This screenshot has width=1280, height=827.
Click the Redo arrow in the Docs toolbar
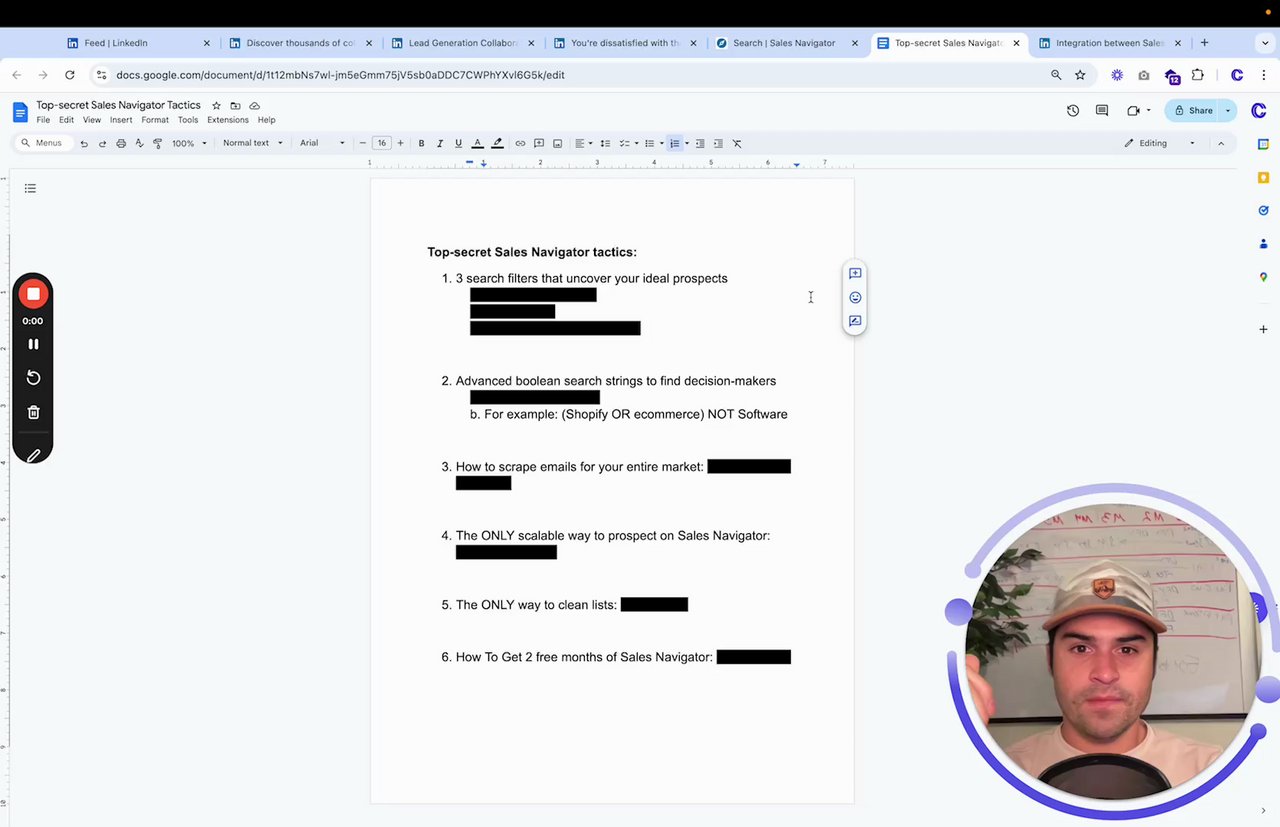(x=102, y=143)
